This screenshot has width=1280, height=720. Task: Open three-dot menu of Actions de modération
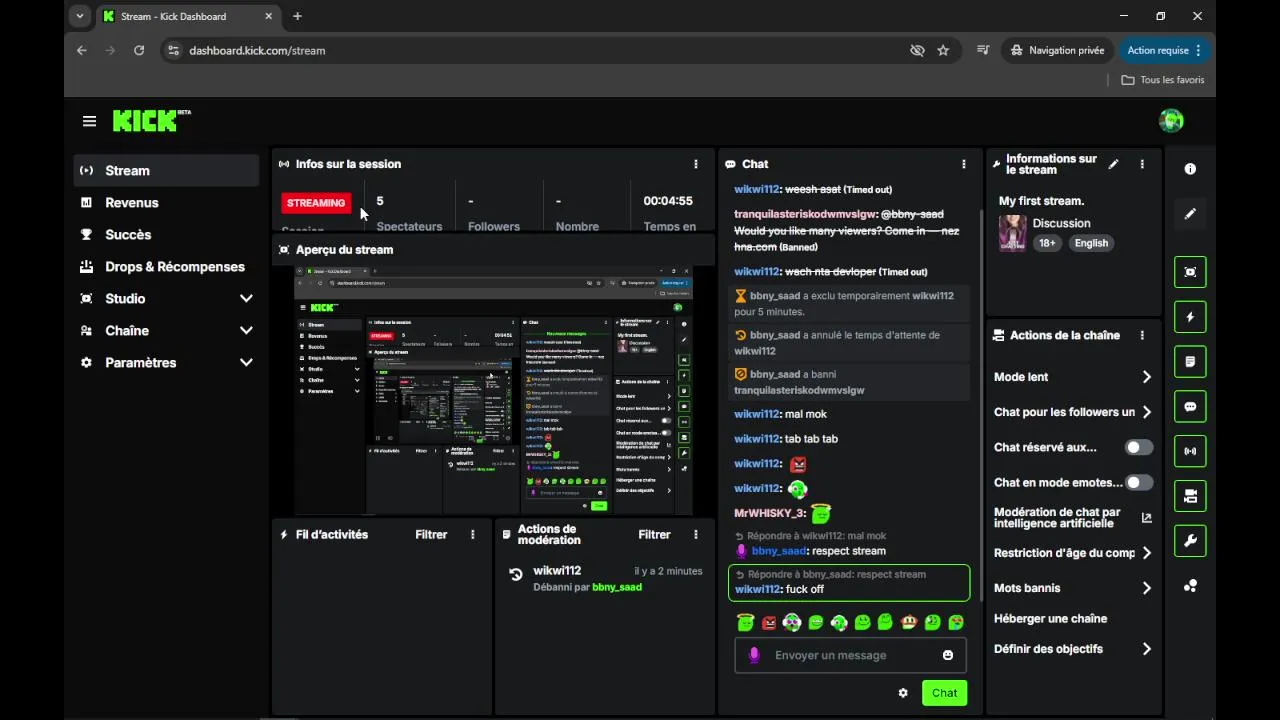(696, 535)
